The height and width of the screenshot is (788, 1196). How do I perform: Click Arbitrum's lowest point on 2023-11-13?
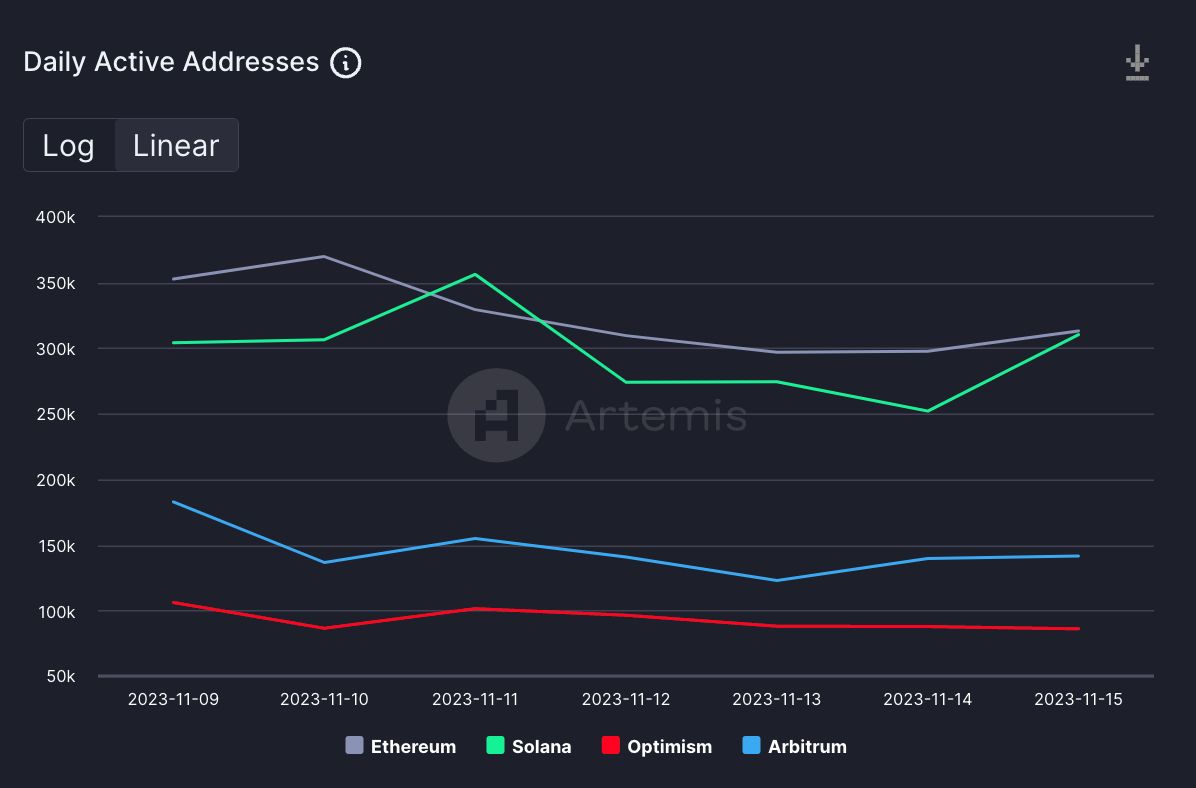click(776, 581)
